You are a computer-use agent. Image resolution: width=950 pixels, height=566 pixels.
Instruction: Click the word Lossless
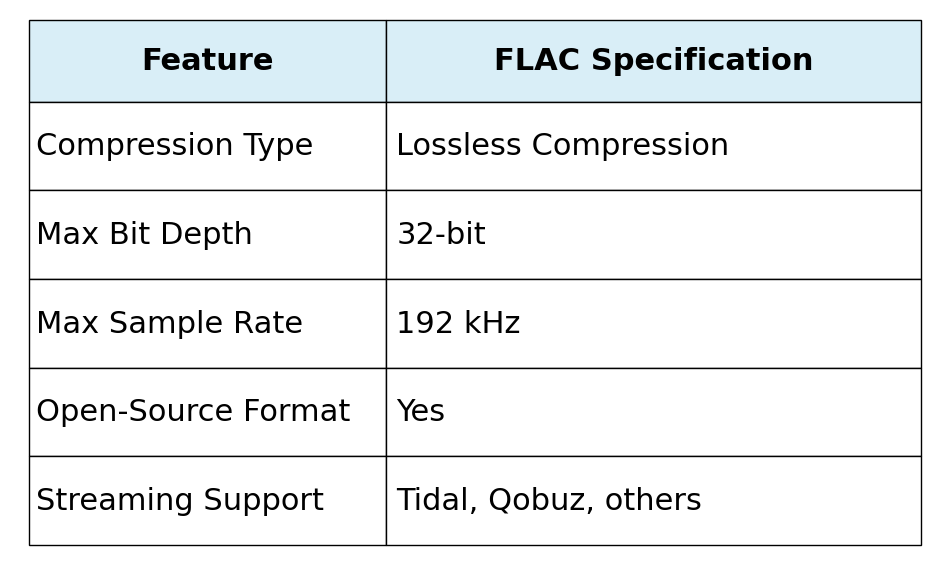pos(459,146)
